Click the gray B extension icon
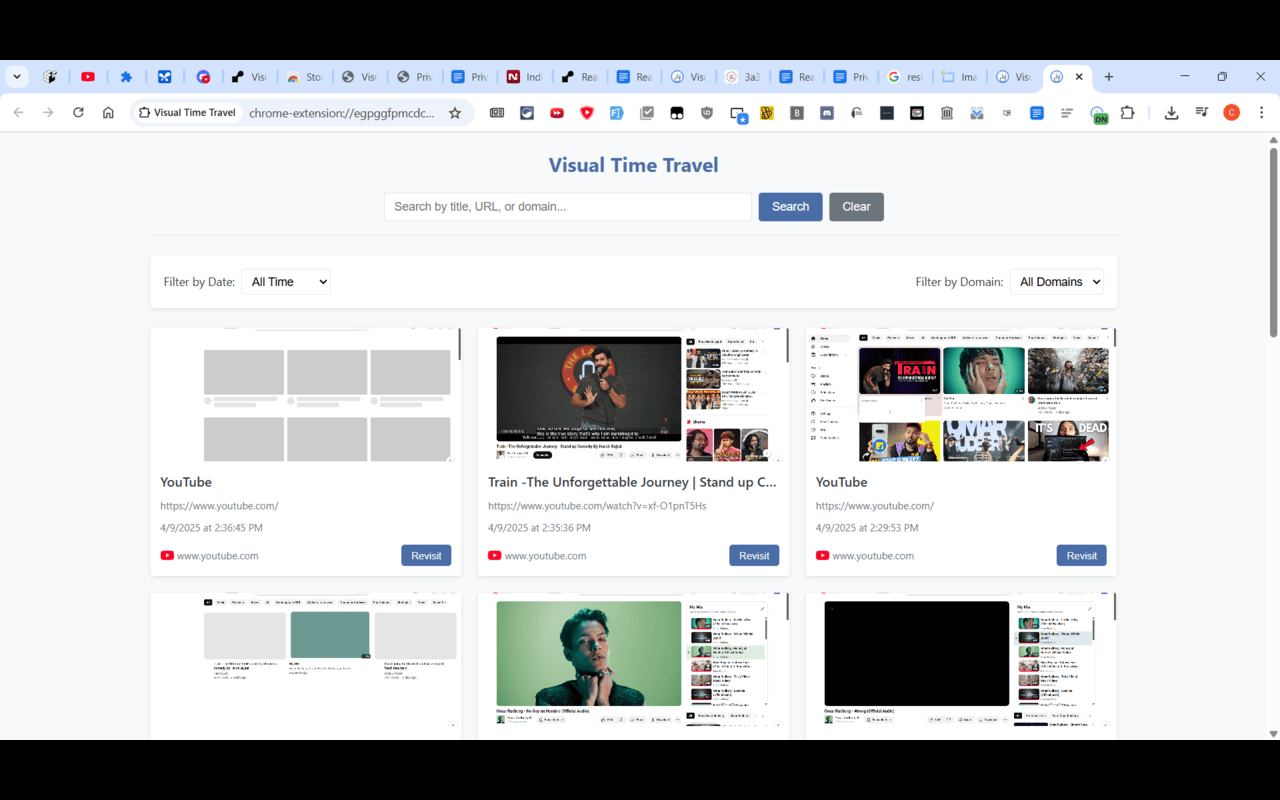The image size is (1280, 800). 797,113
